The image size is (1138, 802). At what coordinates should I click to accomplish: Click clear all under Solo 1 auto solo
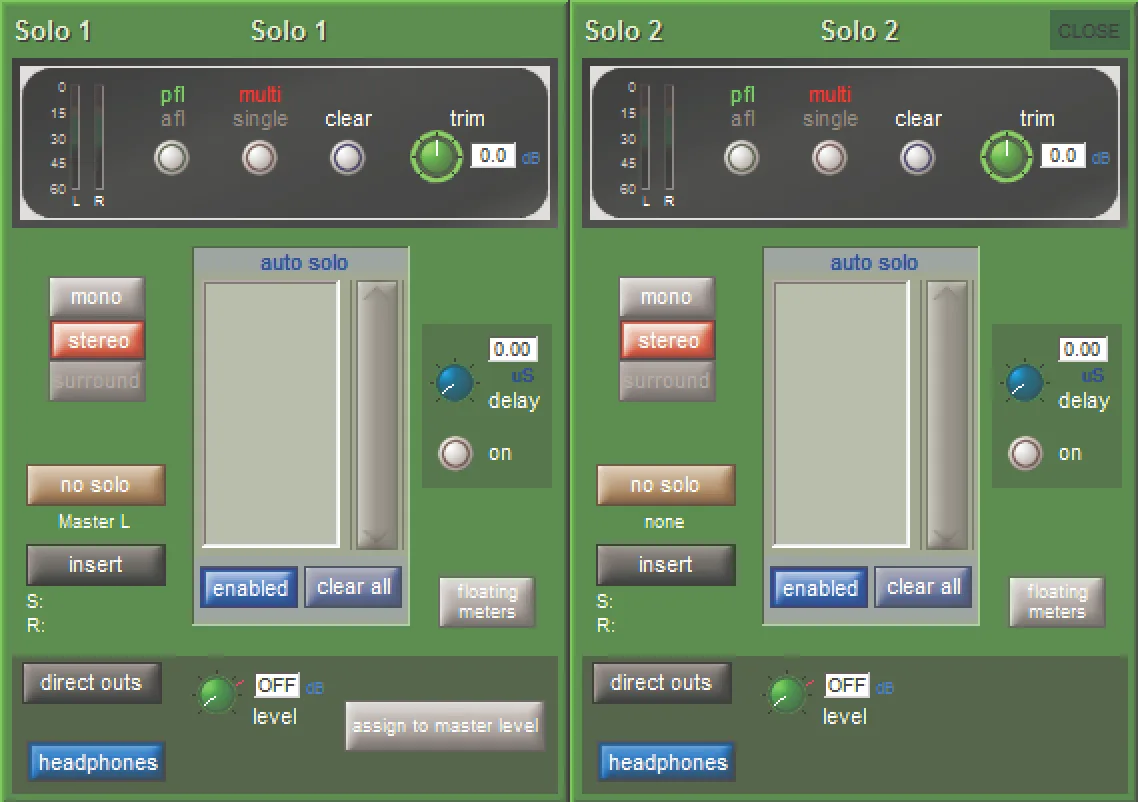pos(353,586)
